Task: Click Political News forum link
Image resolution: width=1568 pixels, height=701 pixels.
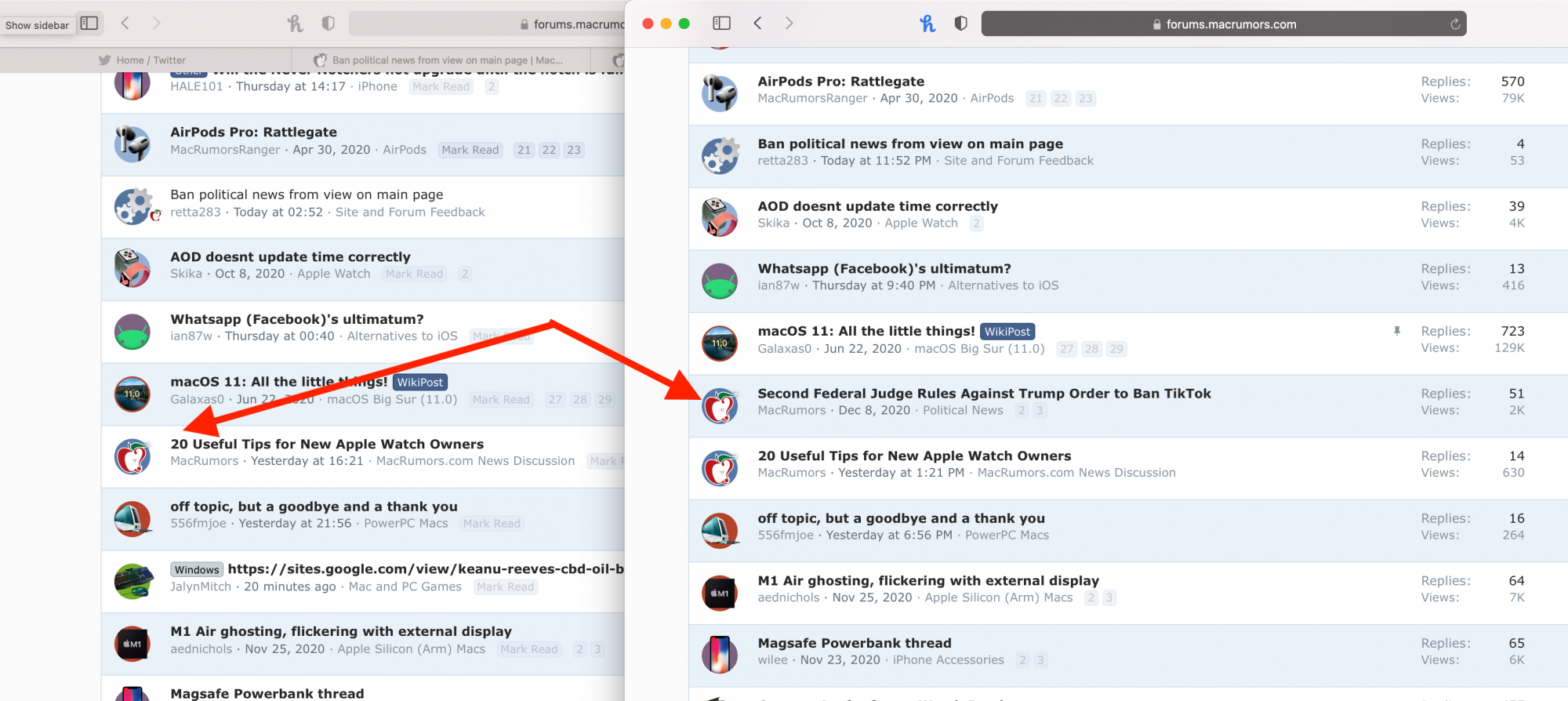Action: 963,410
